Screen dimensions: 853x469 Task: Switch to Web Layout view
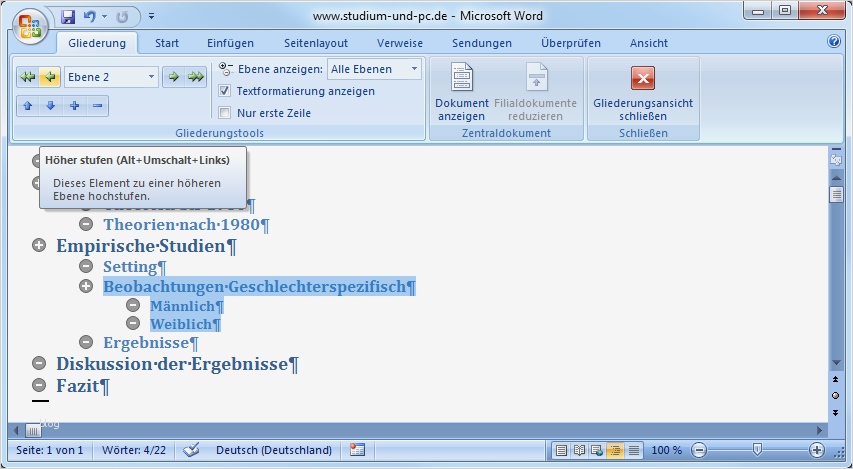[x=597, y=450]
